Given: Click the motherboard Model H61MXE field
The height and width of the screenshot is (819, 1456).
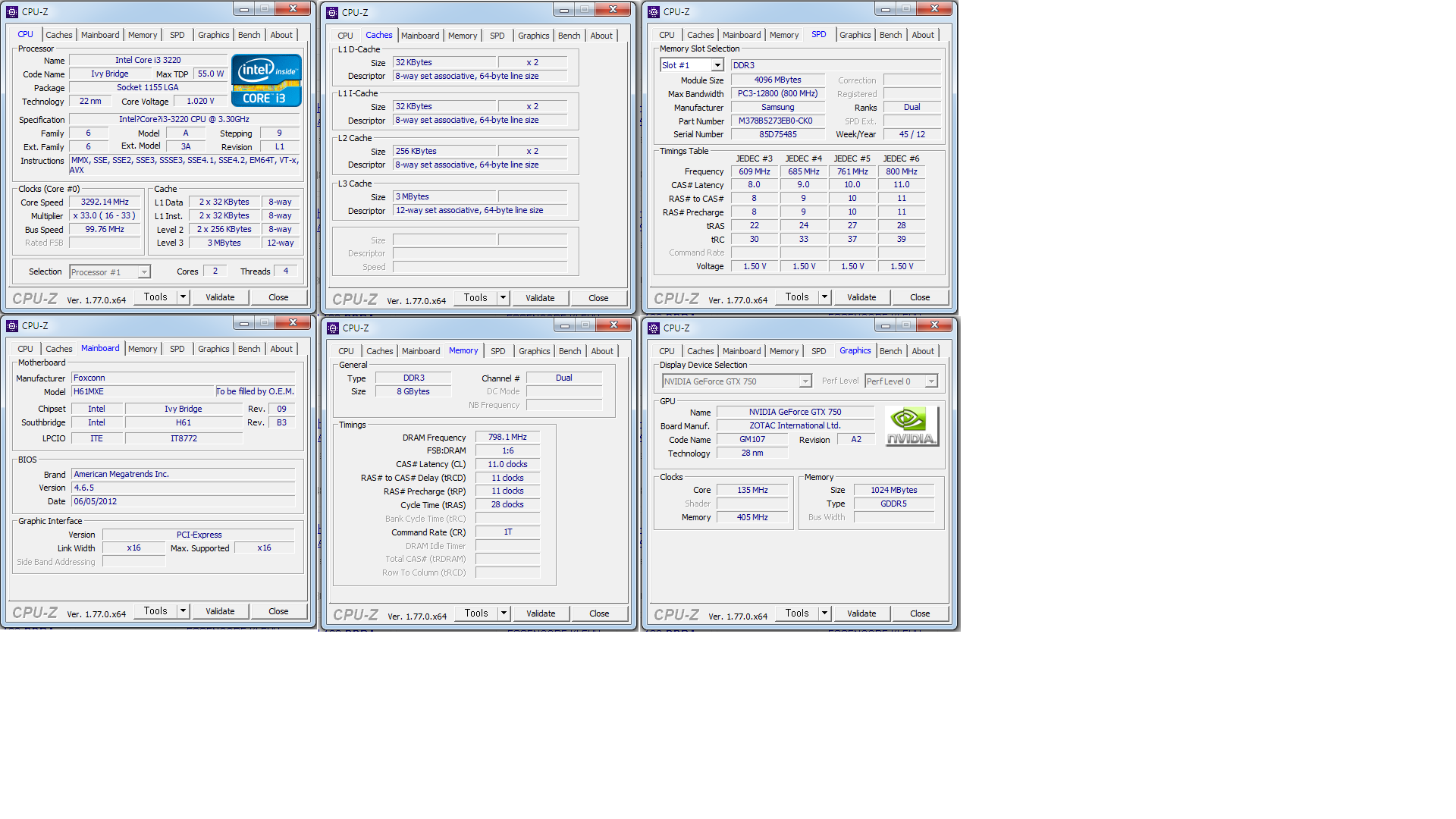Looking at the screenshot, I should [143, 392].
